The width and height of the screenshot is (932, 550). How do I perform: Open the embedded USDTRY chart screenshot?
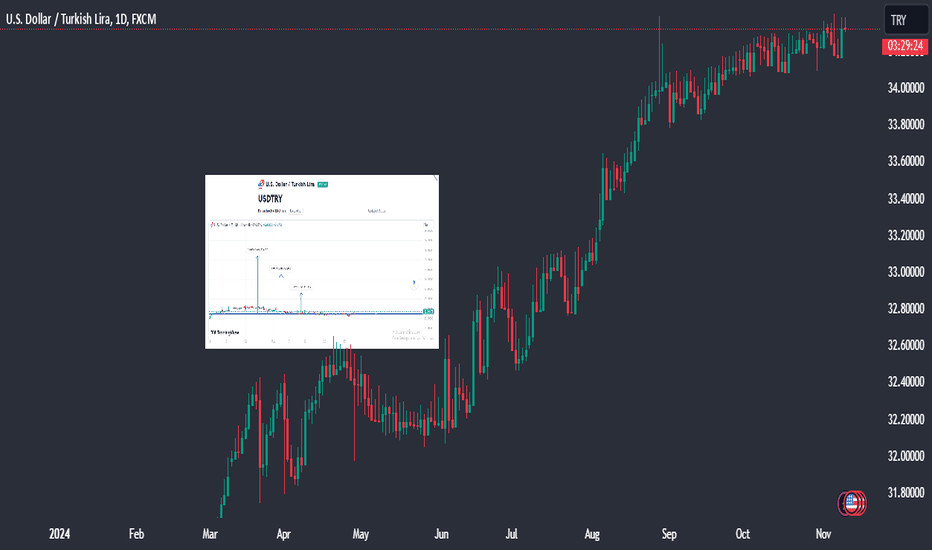pyautogui.click(x=321, y=260)
